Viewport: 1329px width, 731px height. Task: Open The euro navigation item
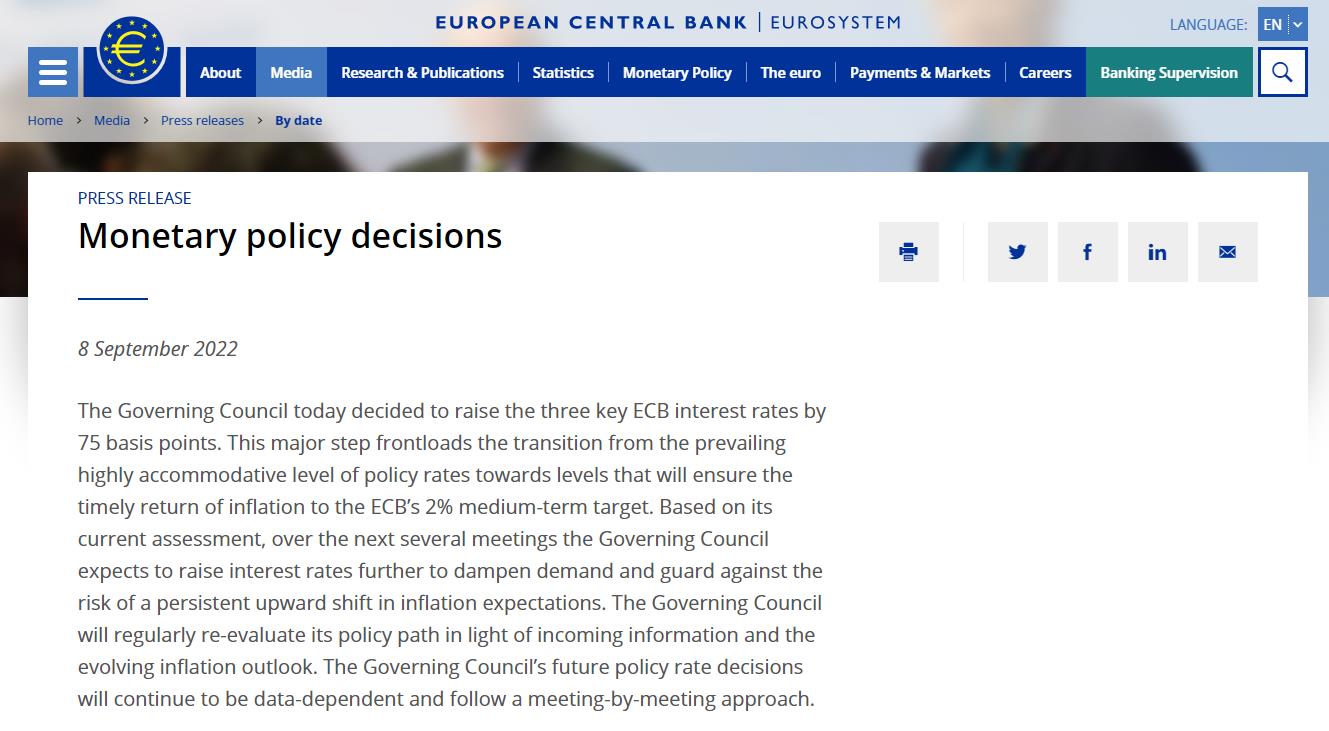[790, 72]
